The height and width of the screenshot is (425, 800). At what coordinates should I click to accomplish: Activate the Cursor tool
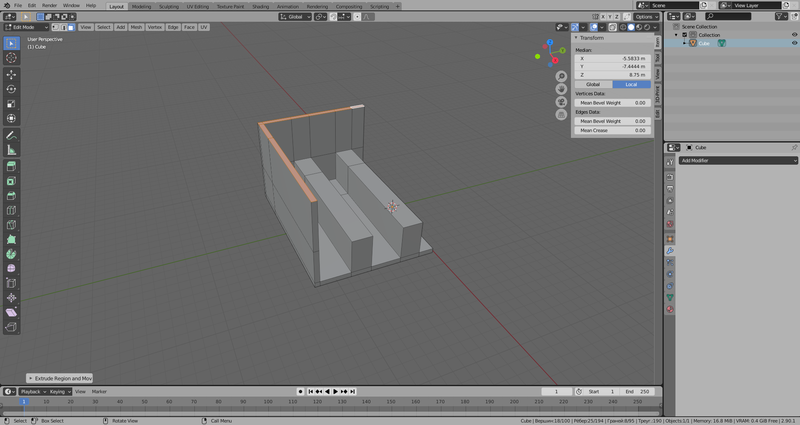point(11,58)
